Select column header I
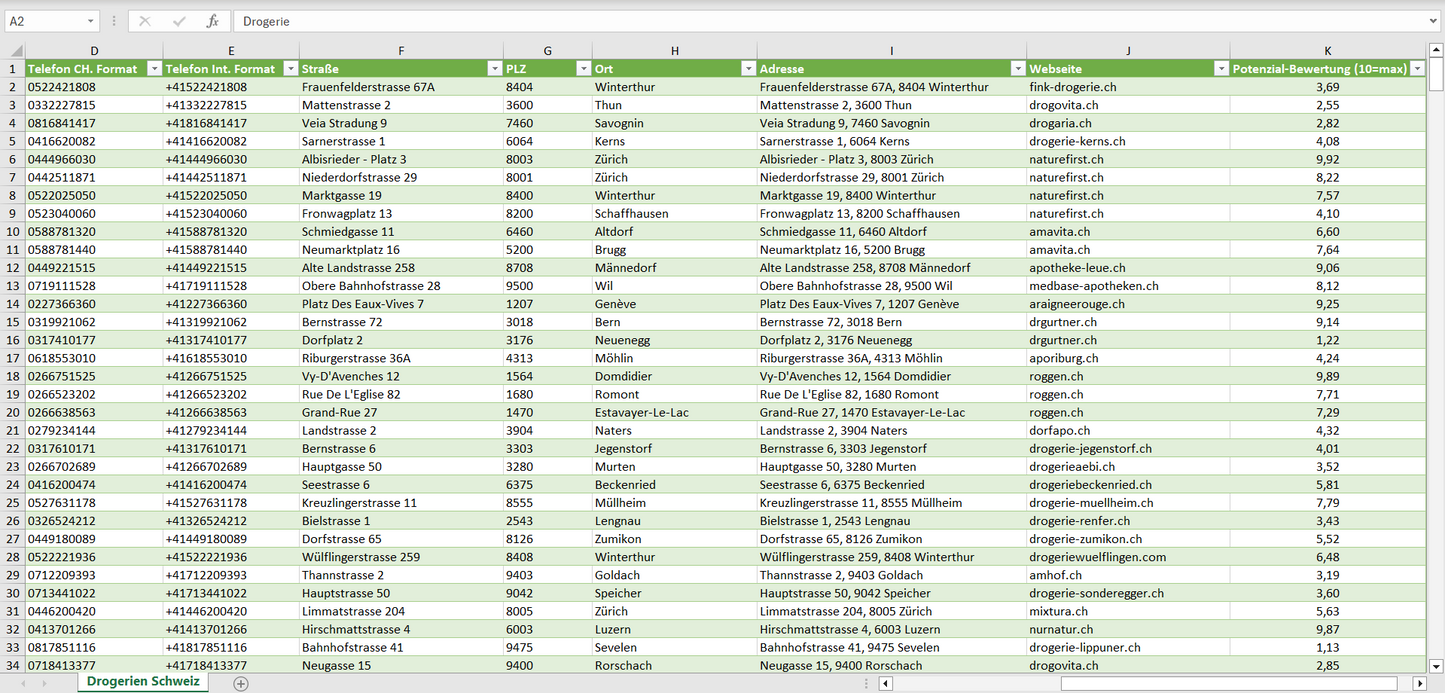This screenshot has height=693, width=1445. tap(891, 51)
